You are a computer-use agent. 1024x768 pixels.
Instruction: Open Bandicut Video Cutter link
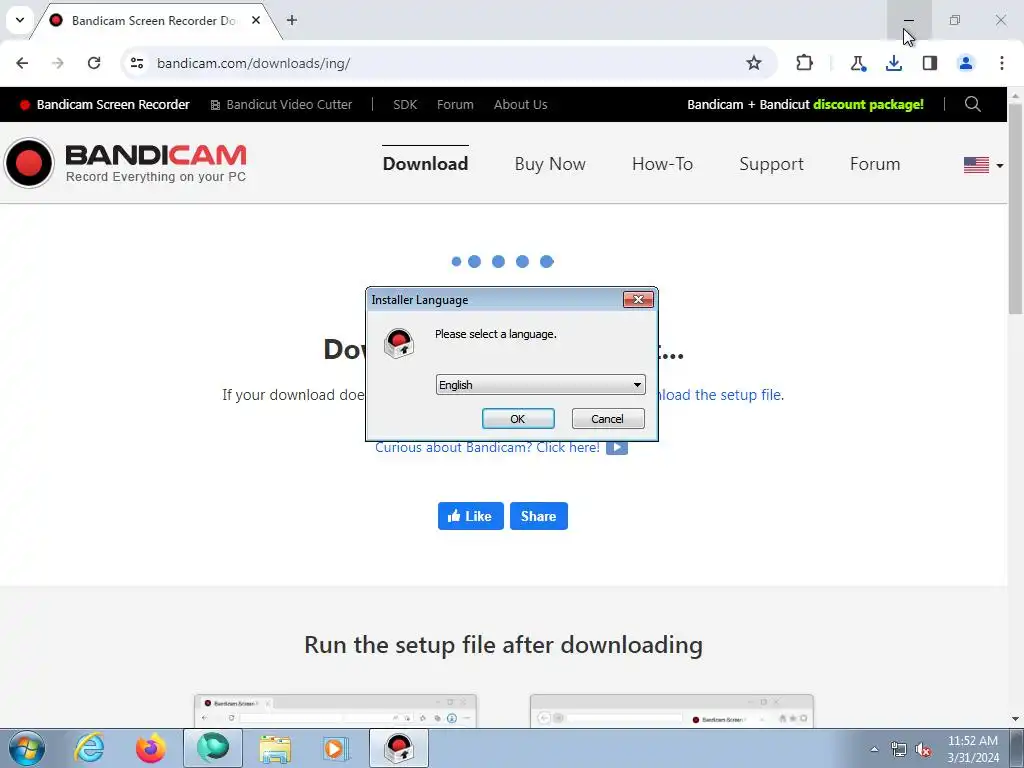(x=281, y=104)
